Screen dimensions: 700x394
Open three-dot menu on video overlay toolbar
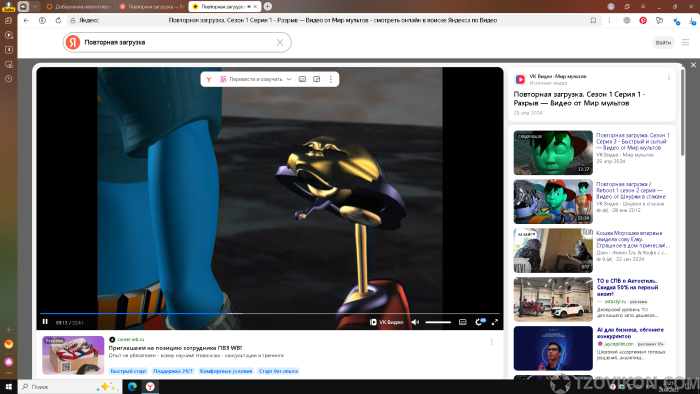pos(331,79)
